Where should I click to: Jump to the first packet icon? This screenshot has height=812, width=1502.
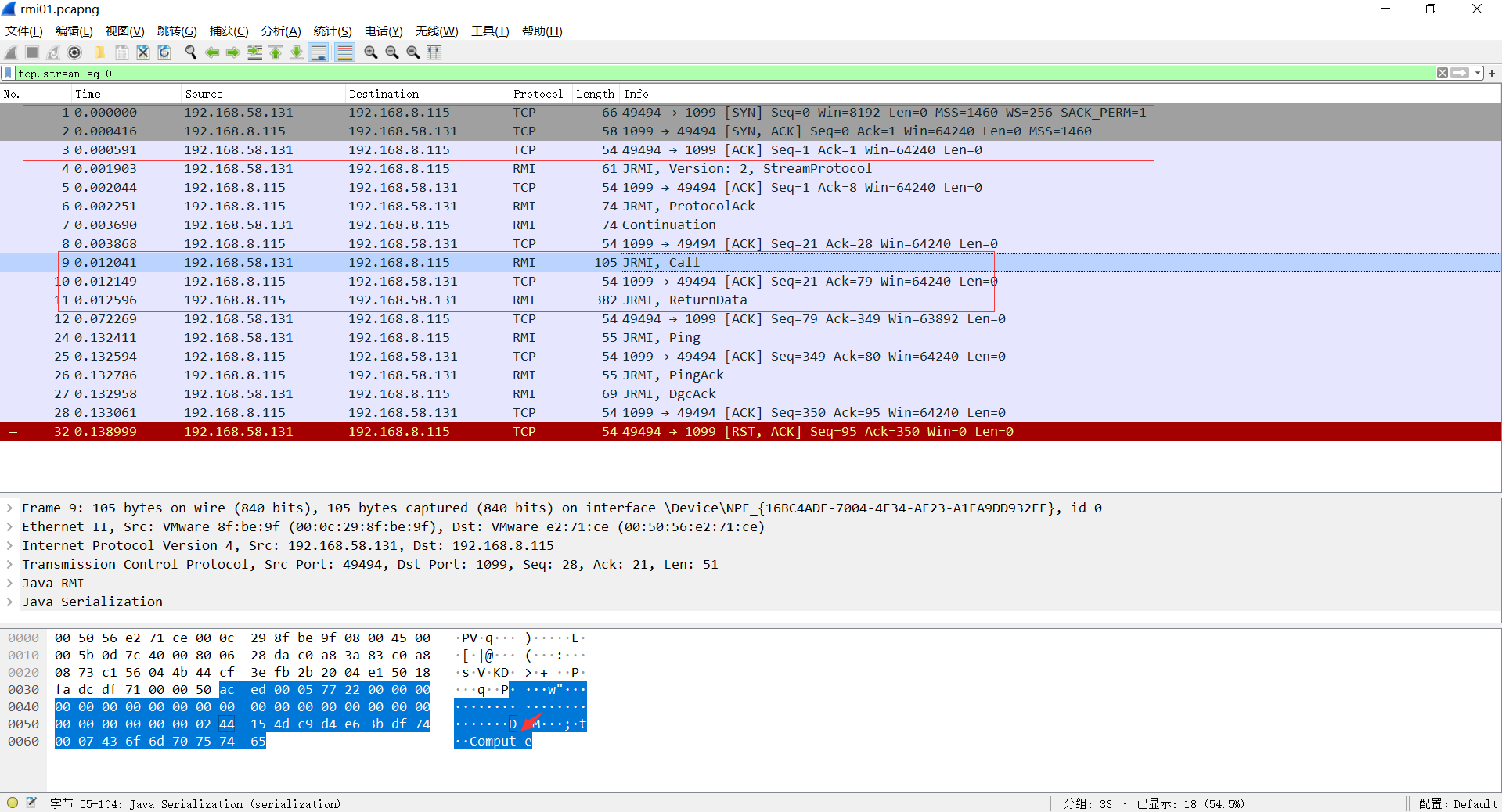tap(276, 52)
